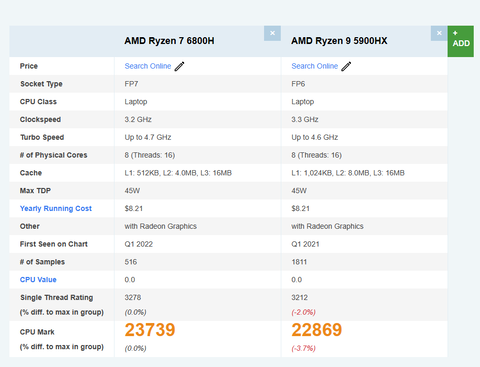Select the AMD Ryzen 7 6800H heading
The height and width of the screenshot is (367, 480).
pyautogui.click(x=169, y=41)
